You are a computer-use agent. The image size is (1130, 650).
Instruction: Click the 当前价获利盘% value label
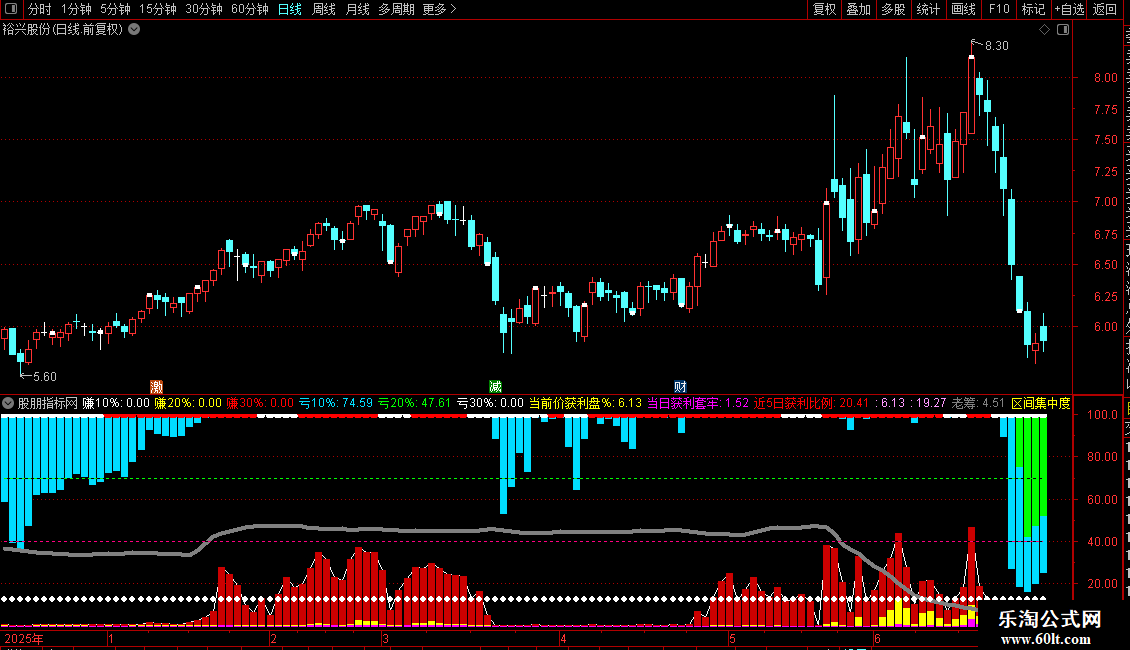(x=585, y=404)
